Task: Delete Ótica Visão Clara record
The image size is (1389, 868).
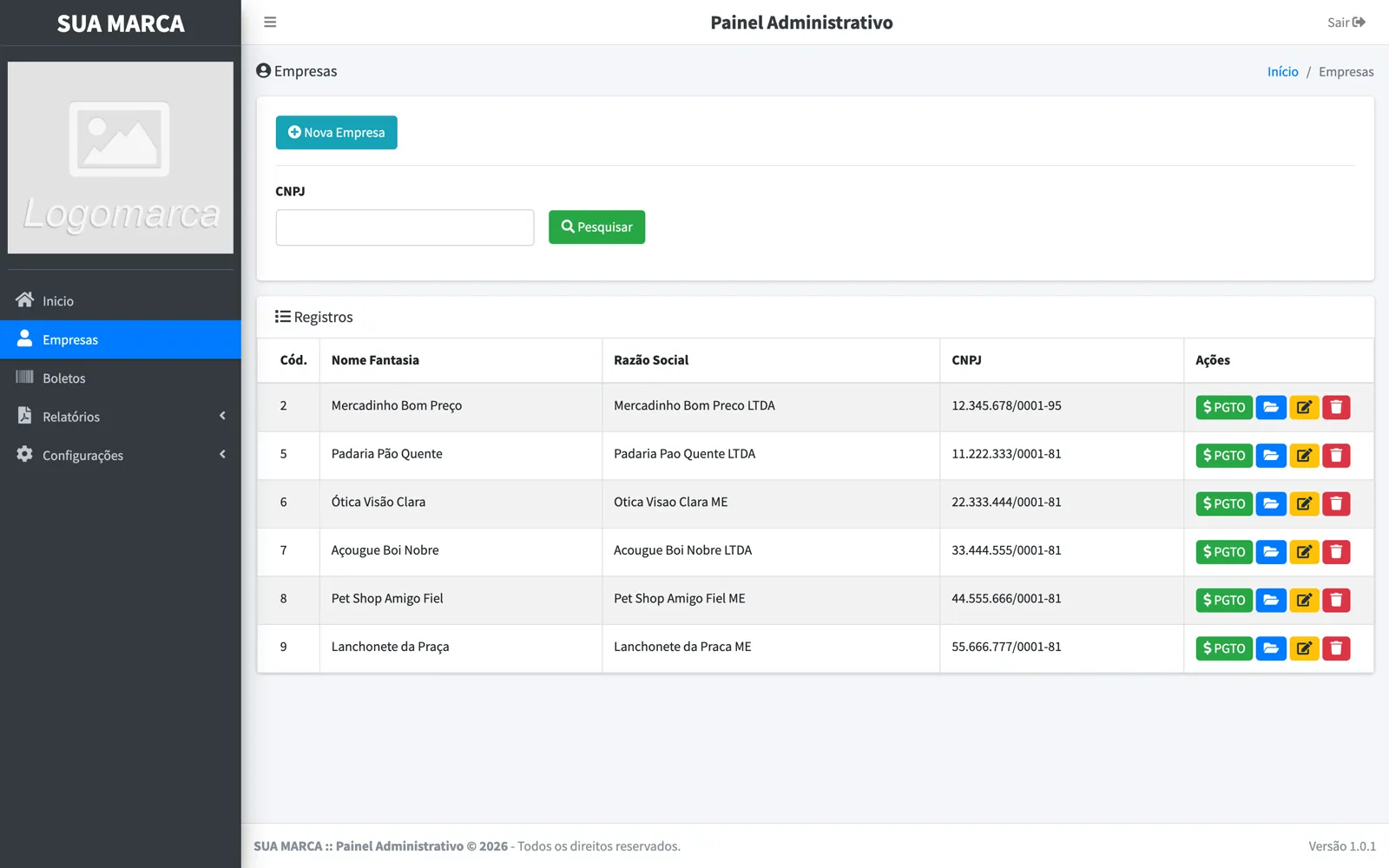Action: point(1336,503)
